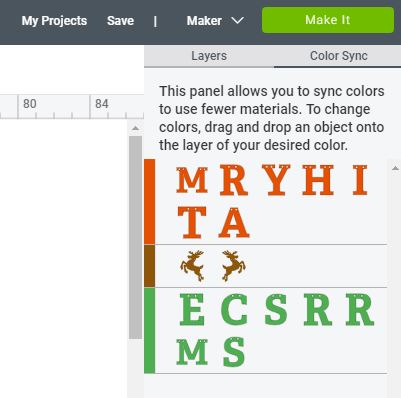This screenshot has width=401, height=398.
Task: Select the left brown reindeer object
Action: point(192,265)
